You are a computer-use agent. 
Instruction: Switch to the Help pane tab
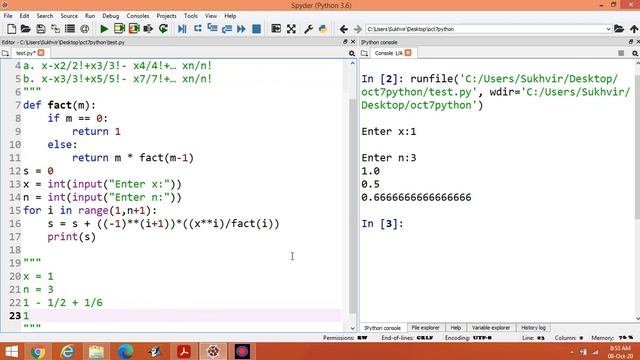[456, 328]
